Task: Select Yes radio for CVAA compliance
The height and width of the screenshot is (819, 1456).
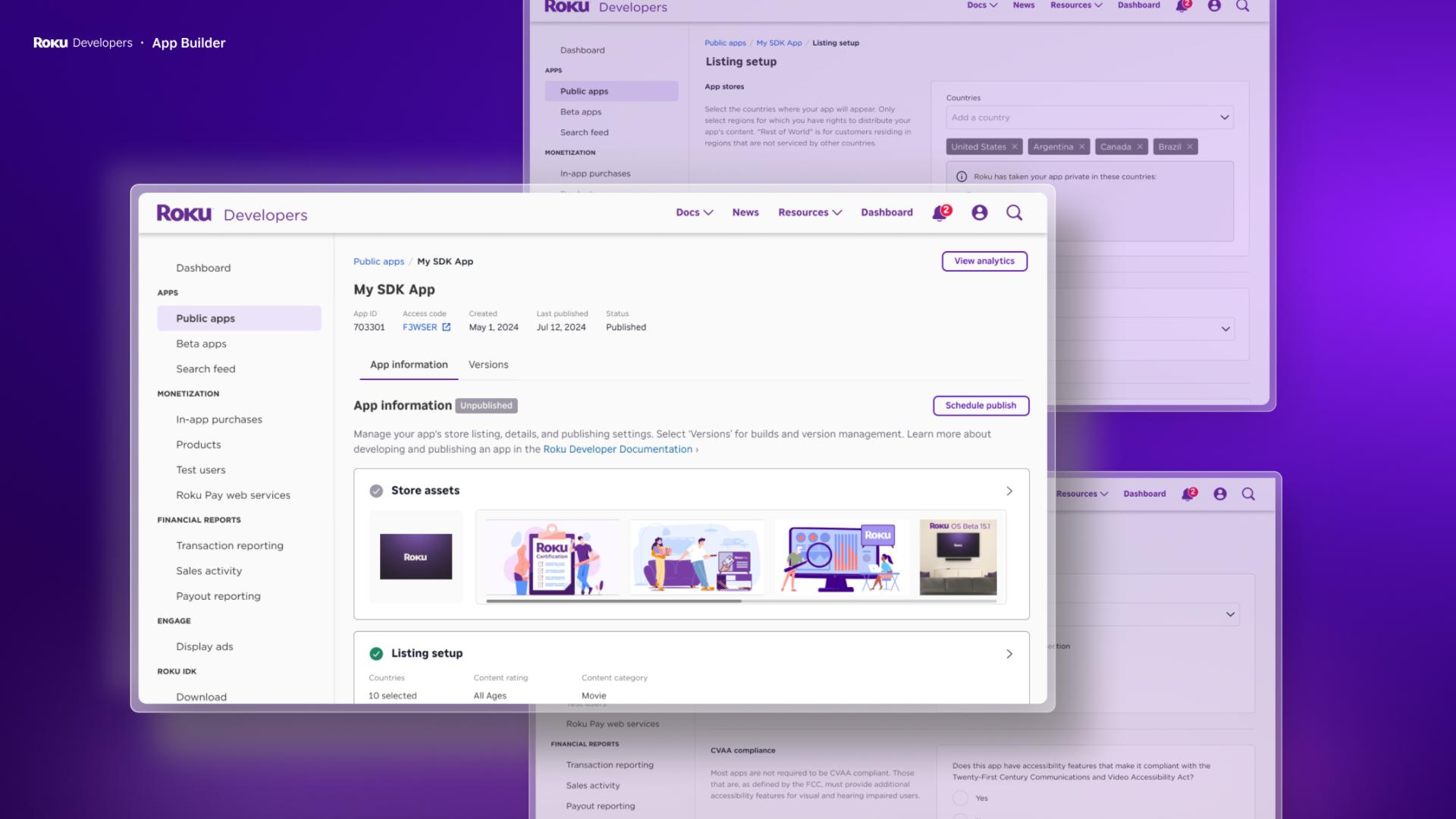Action: coord(960,798)
